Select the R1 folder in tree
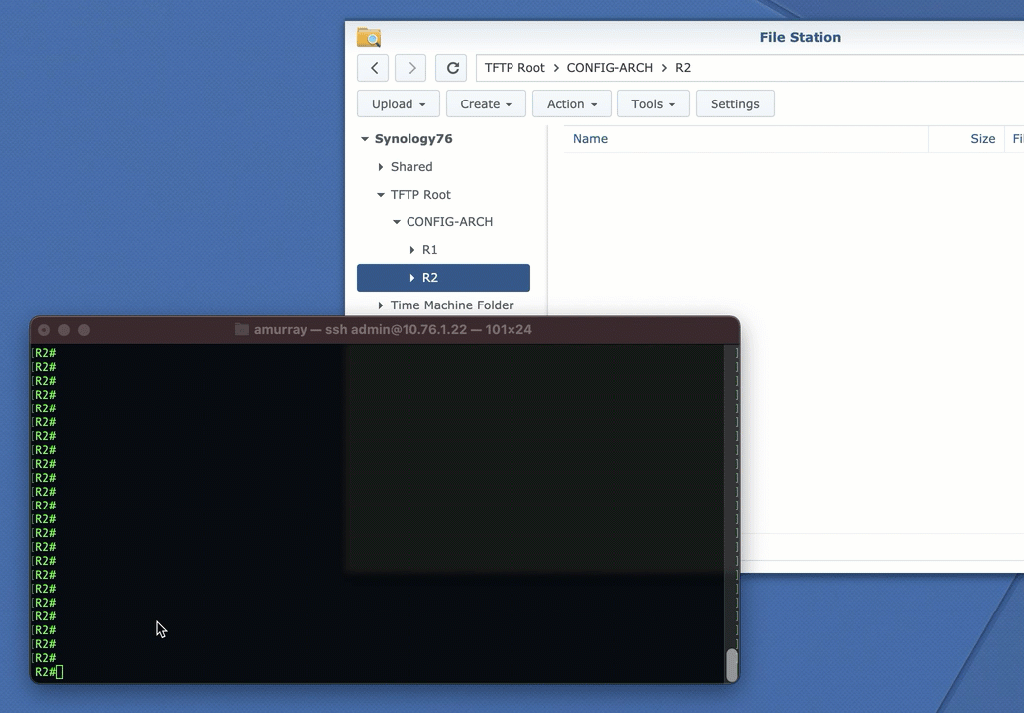The width and height of the screenshot is (1024, 713). [x=429, y=250]
